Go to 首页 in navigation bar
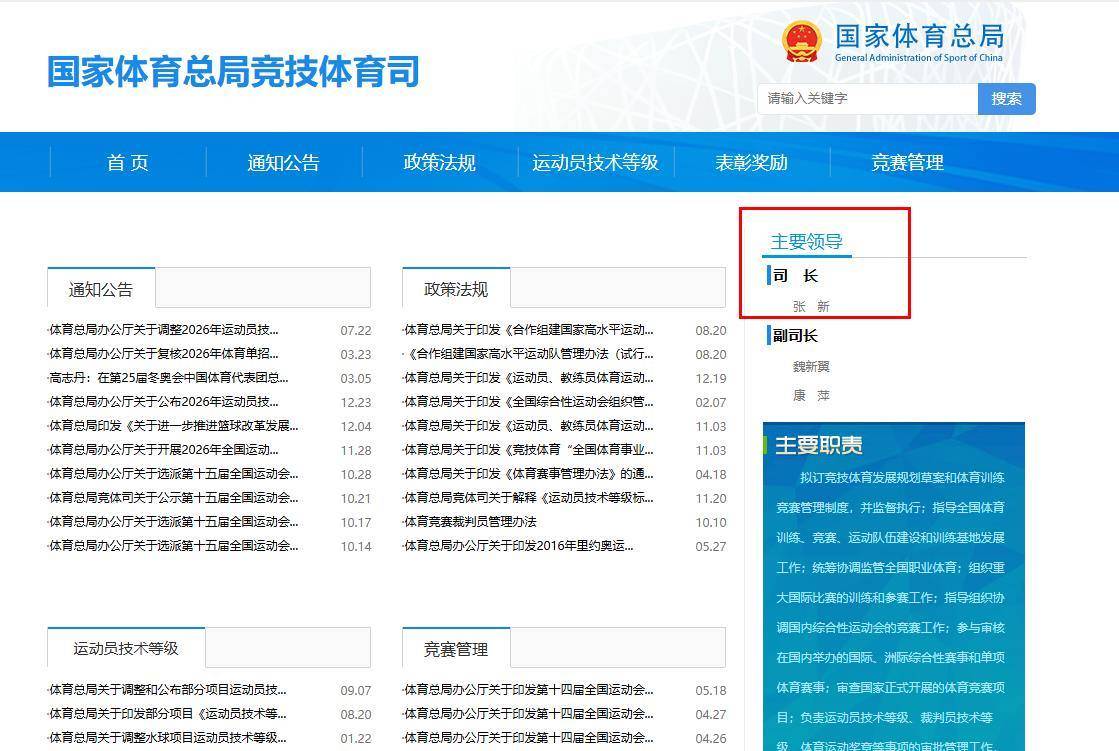The image size is (1119, 751). click(x=128, y=163)
